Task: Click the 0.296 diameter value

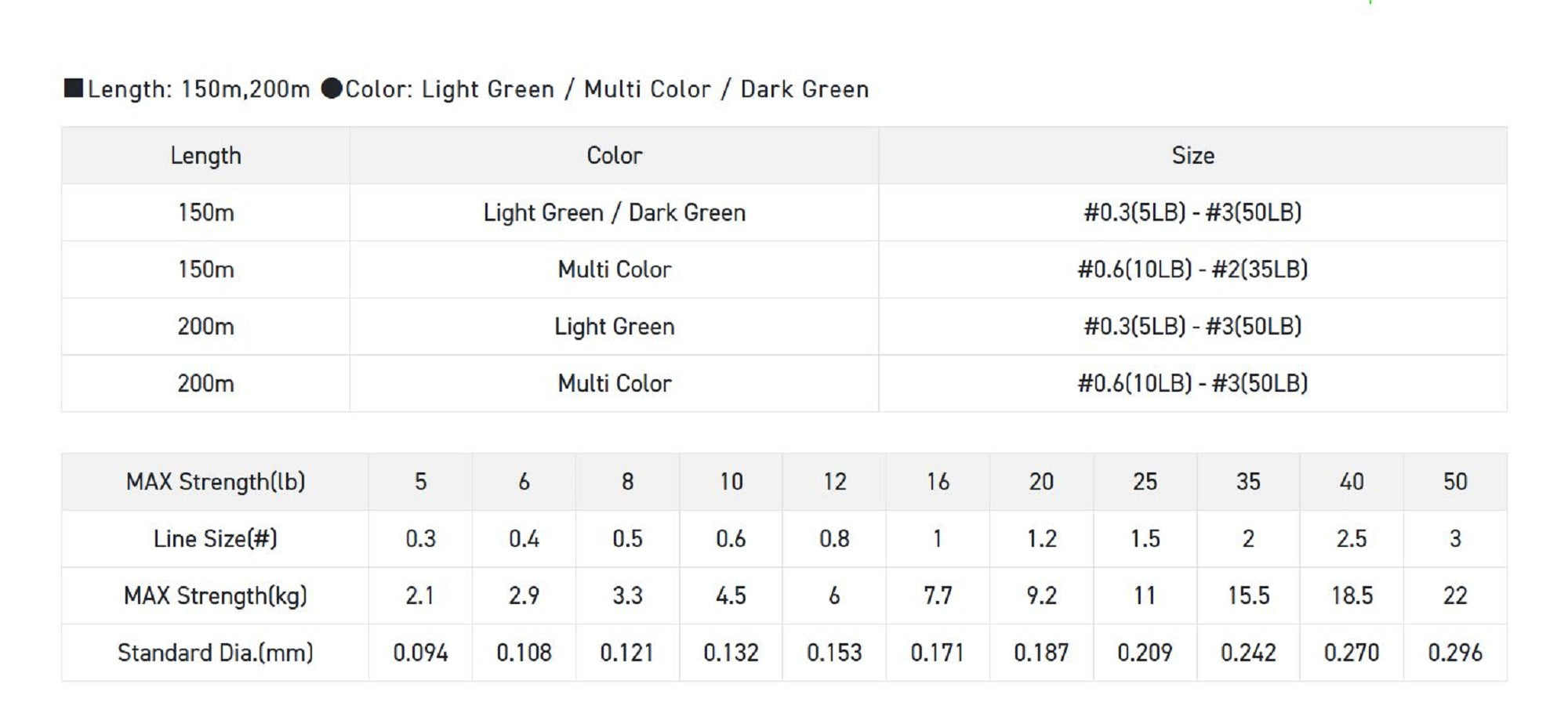Action: [x=1454, y=653]
